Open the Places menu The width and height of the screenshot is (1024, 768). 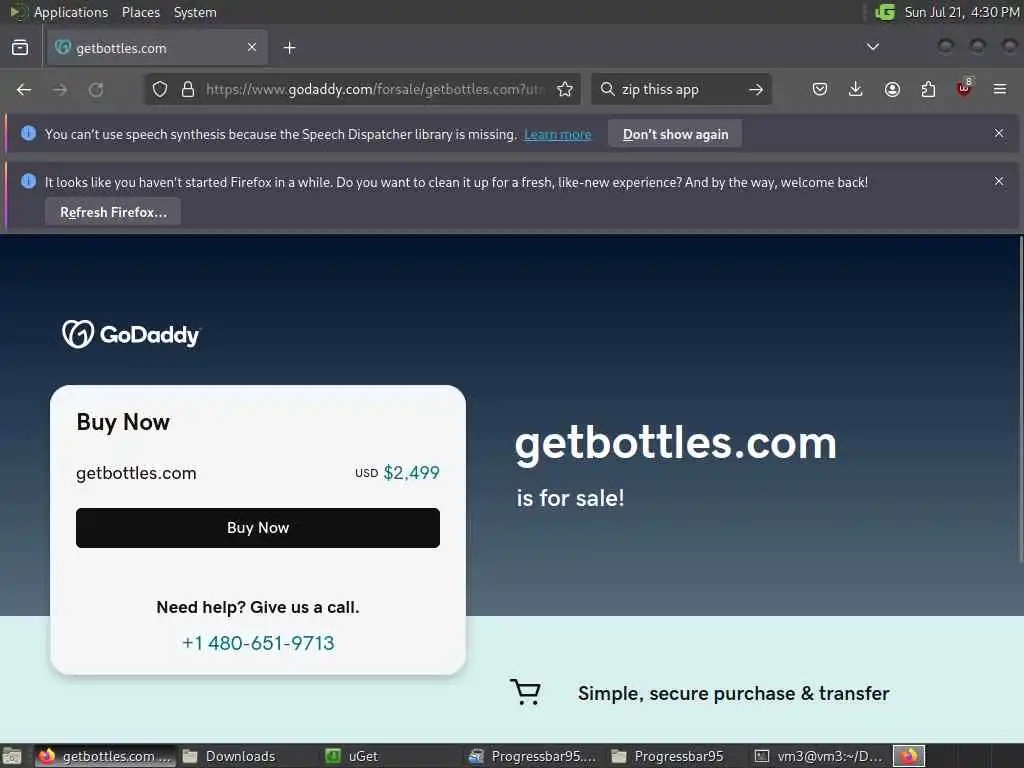tap(141, 12)
